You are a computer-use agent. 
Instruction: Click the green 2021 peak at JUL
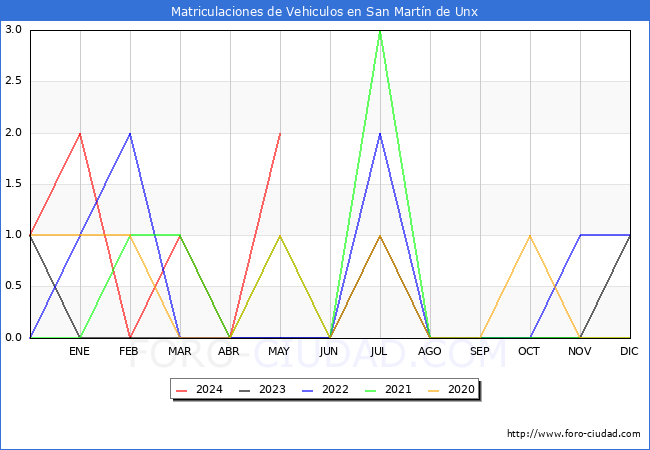(380, 31)
